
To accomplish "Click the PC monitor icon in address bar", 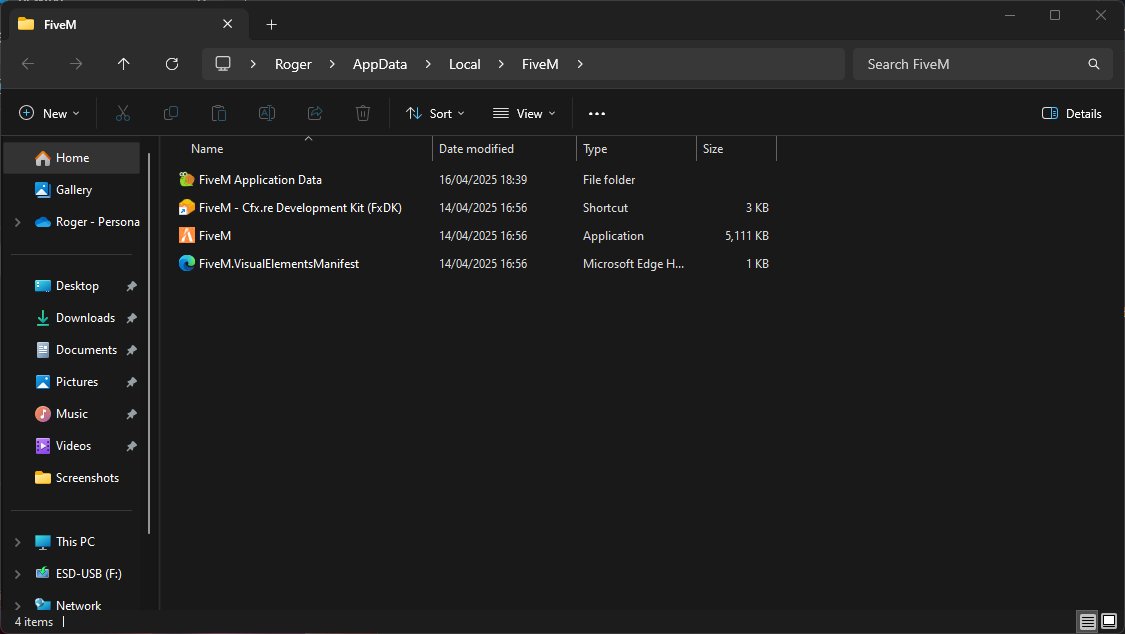I will [223, 64].
